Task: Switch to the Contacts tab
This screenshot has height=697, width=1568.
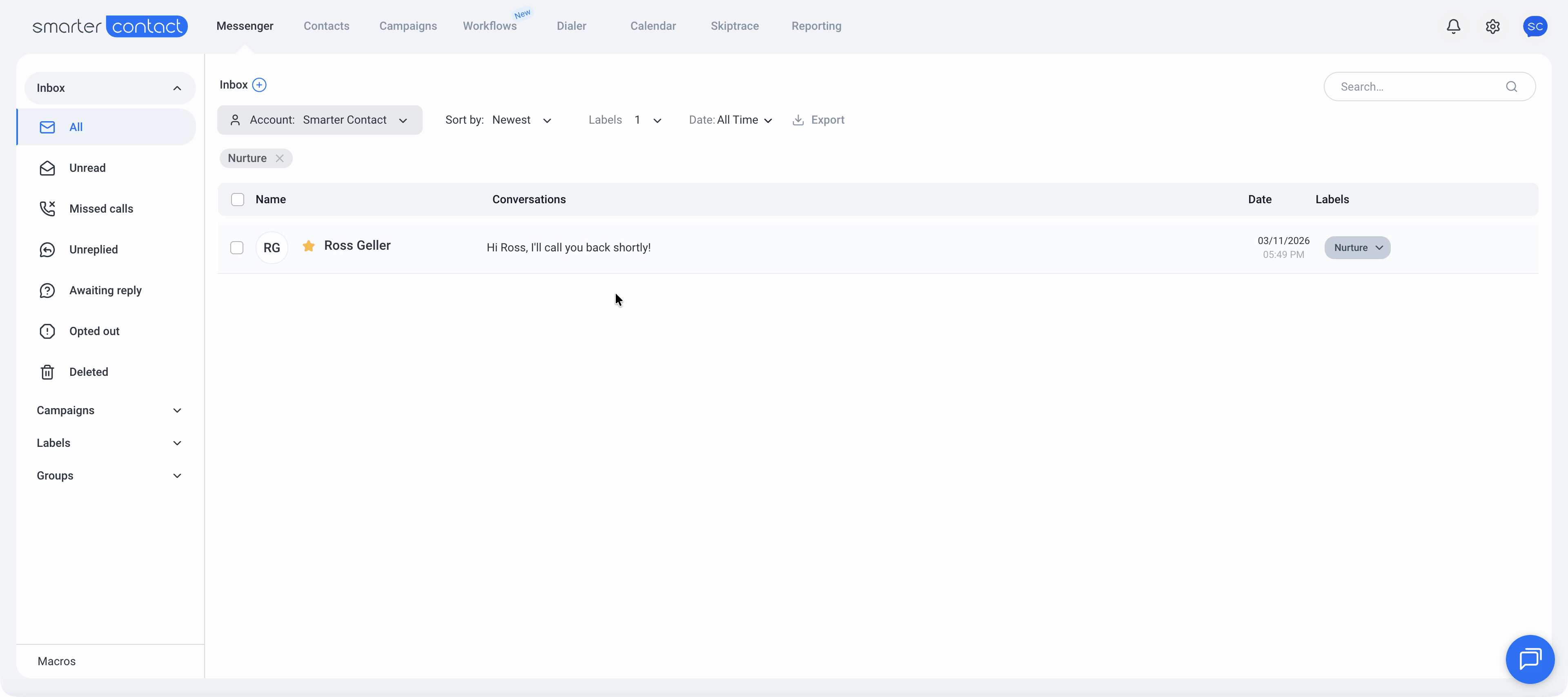Action: click(x=326, y=26)
